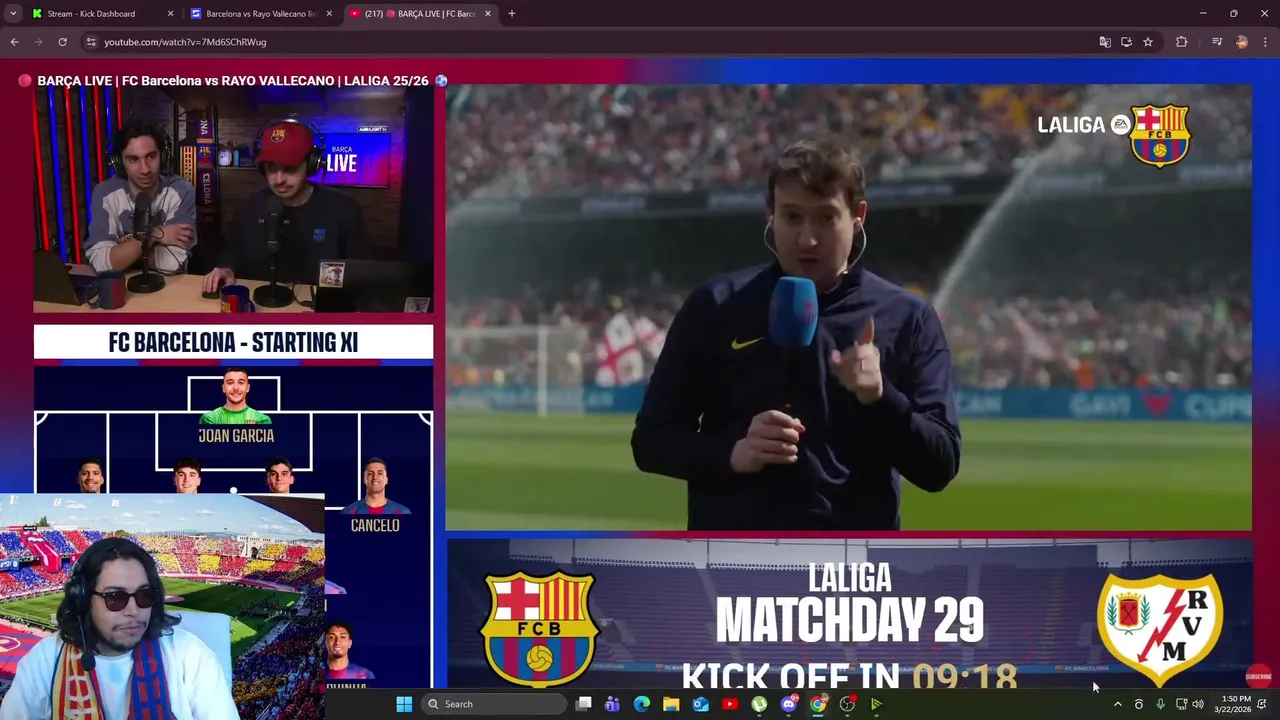Open Task View from the taskbar

click(x=584, y=704)
